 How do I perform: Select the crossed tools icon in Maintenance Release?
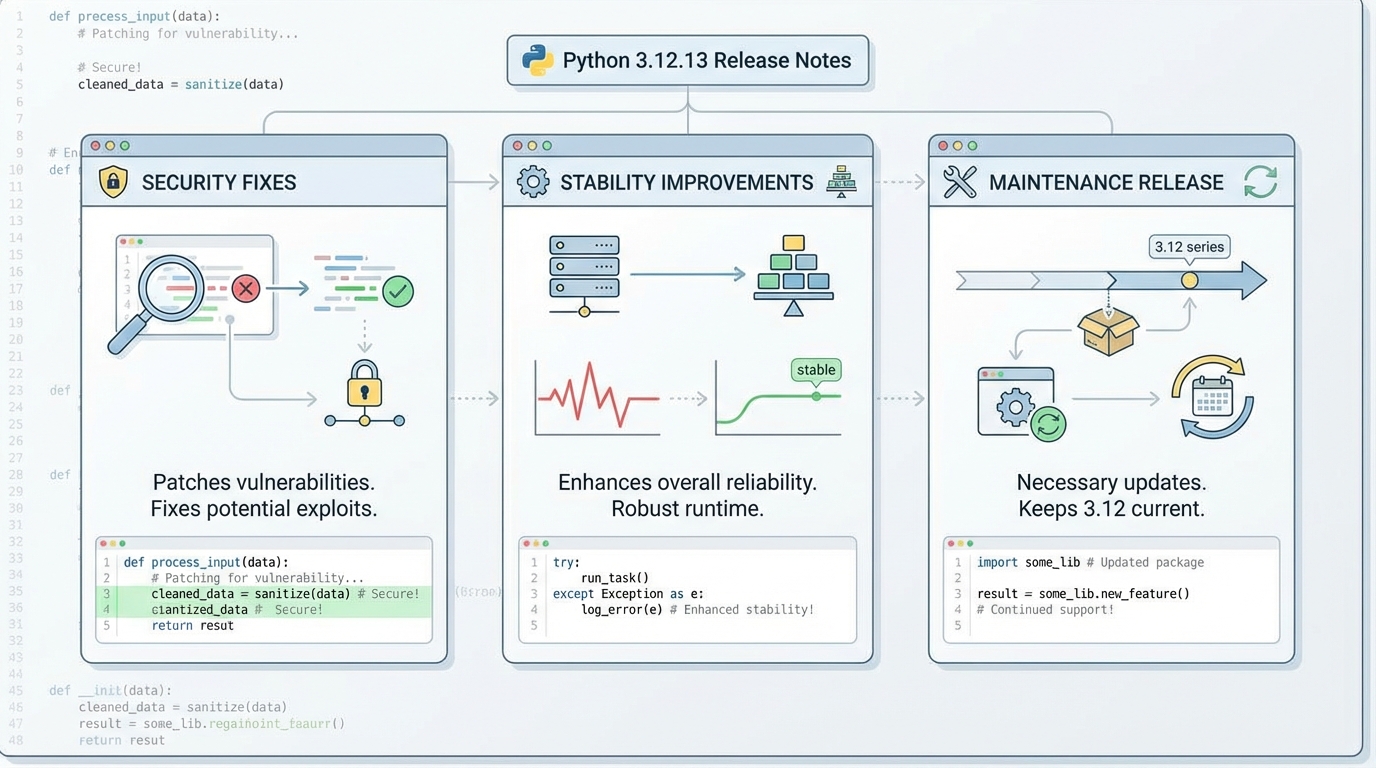pos(959,182)
